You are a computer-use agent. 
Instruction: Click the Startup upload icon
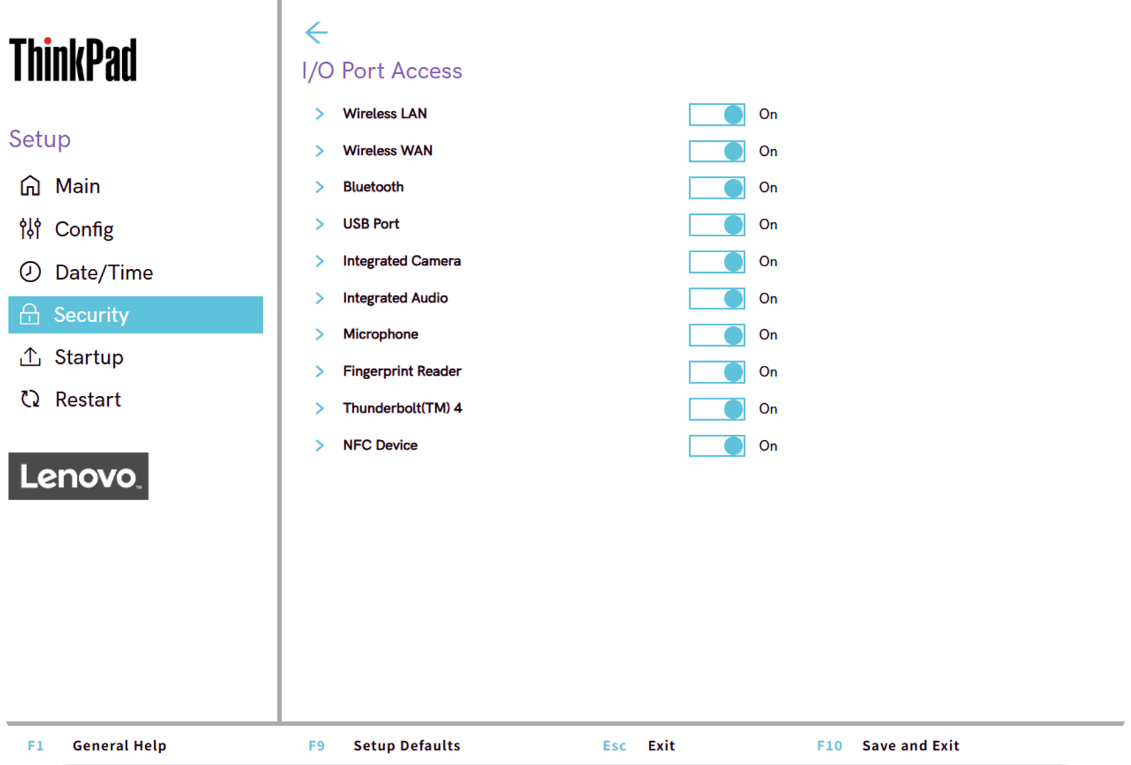30,357
